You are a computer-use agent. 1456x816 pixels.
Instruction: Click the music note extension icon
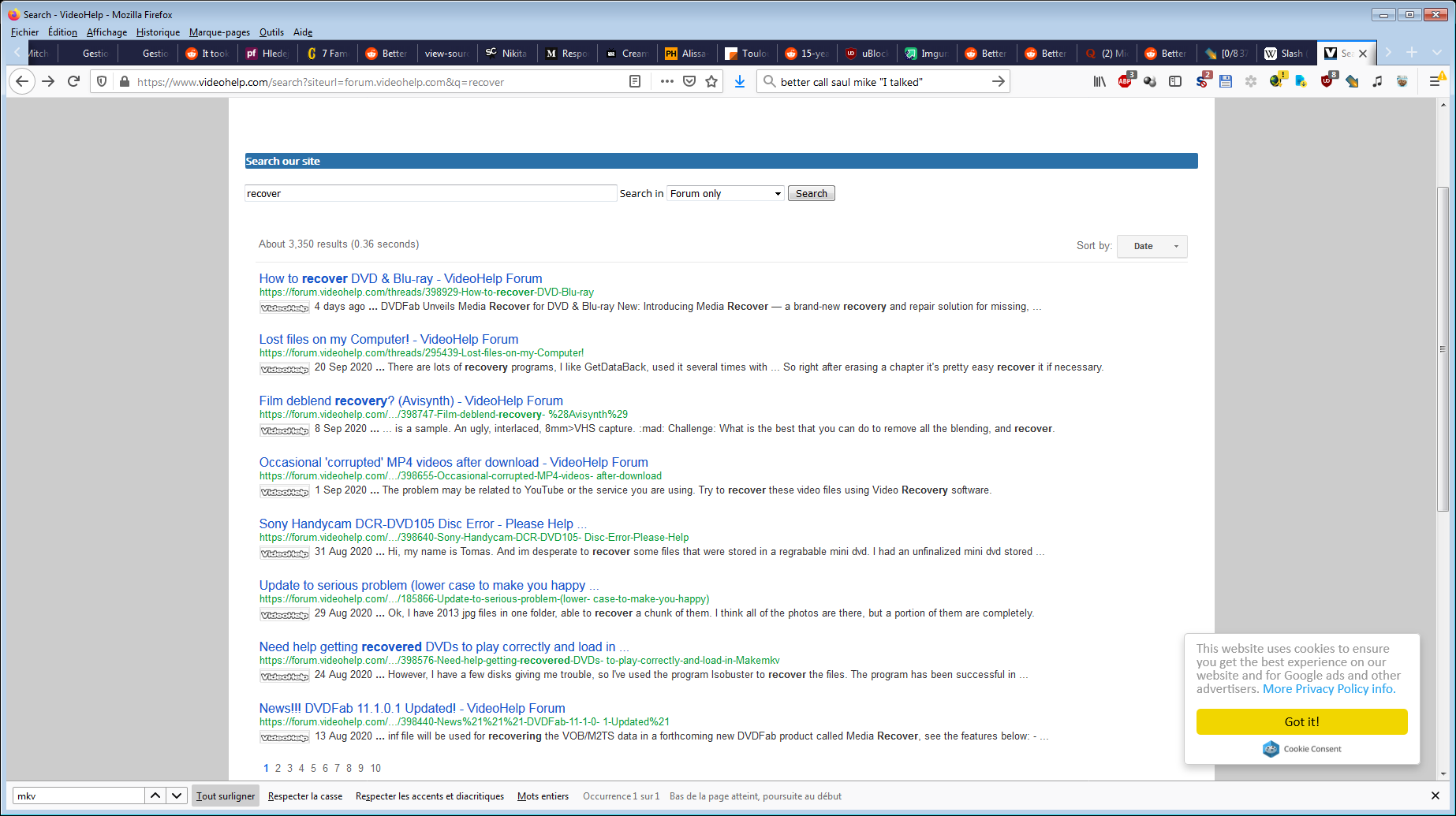click(x=1377, y=81)
